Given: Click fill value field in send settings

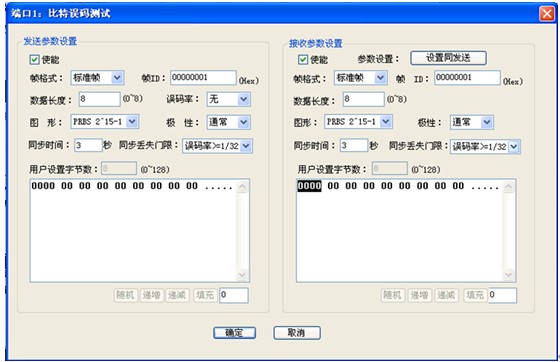Looking at the screenshot, I should coord(234,295).
